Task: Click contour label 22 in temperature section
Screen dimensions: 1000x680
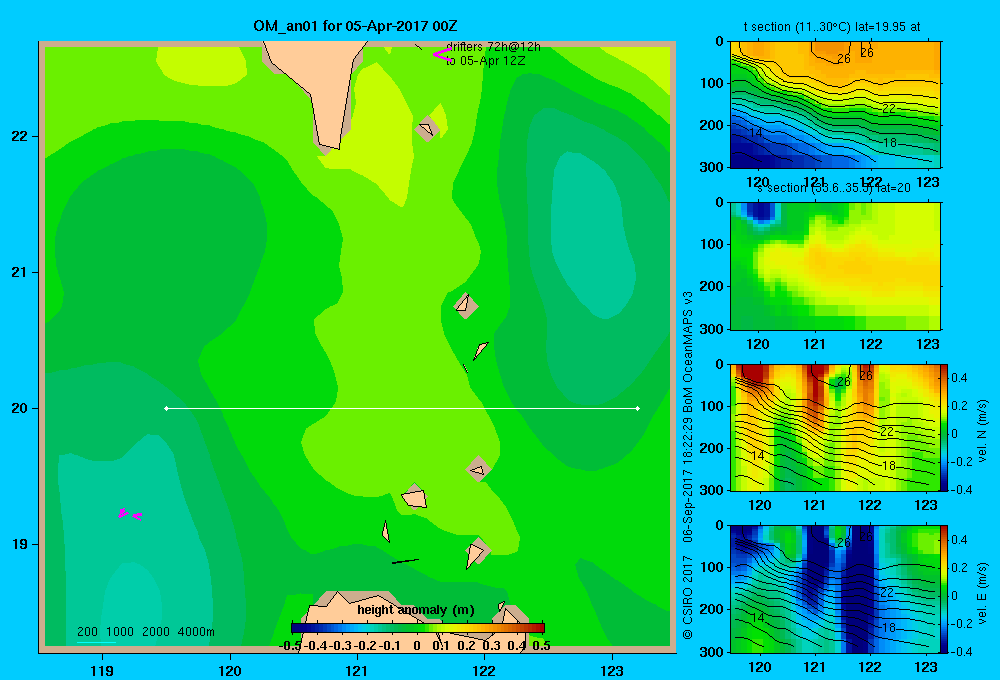Action: click(889, 109)
